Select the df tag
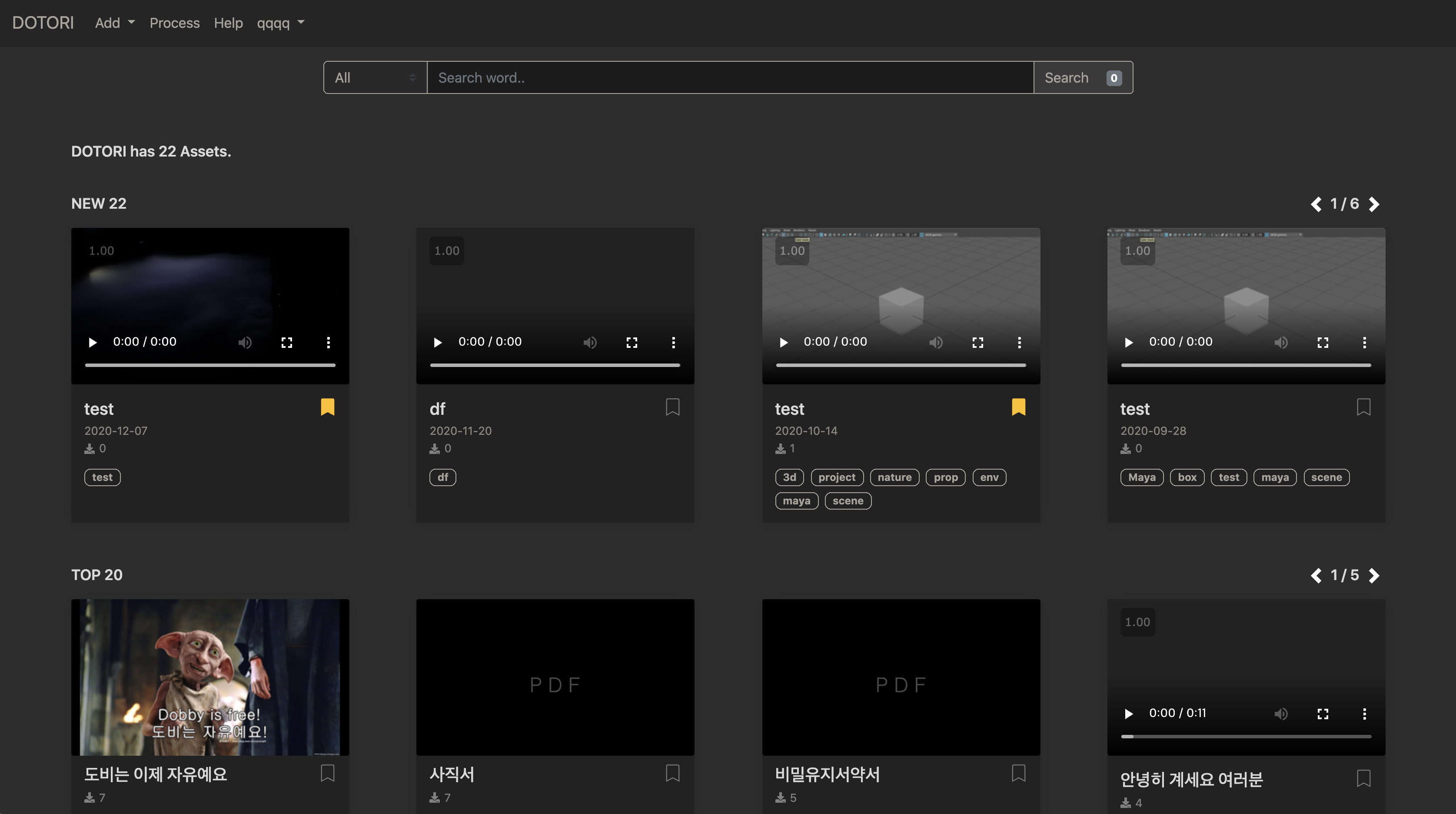The height and width of the screenshot is (814, 1456). coord(442,477)
